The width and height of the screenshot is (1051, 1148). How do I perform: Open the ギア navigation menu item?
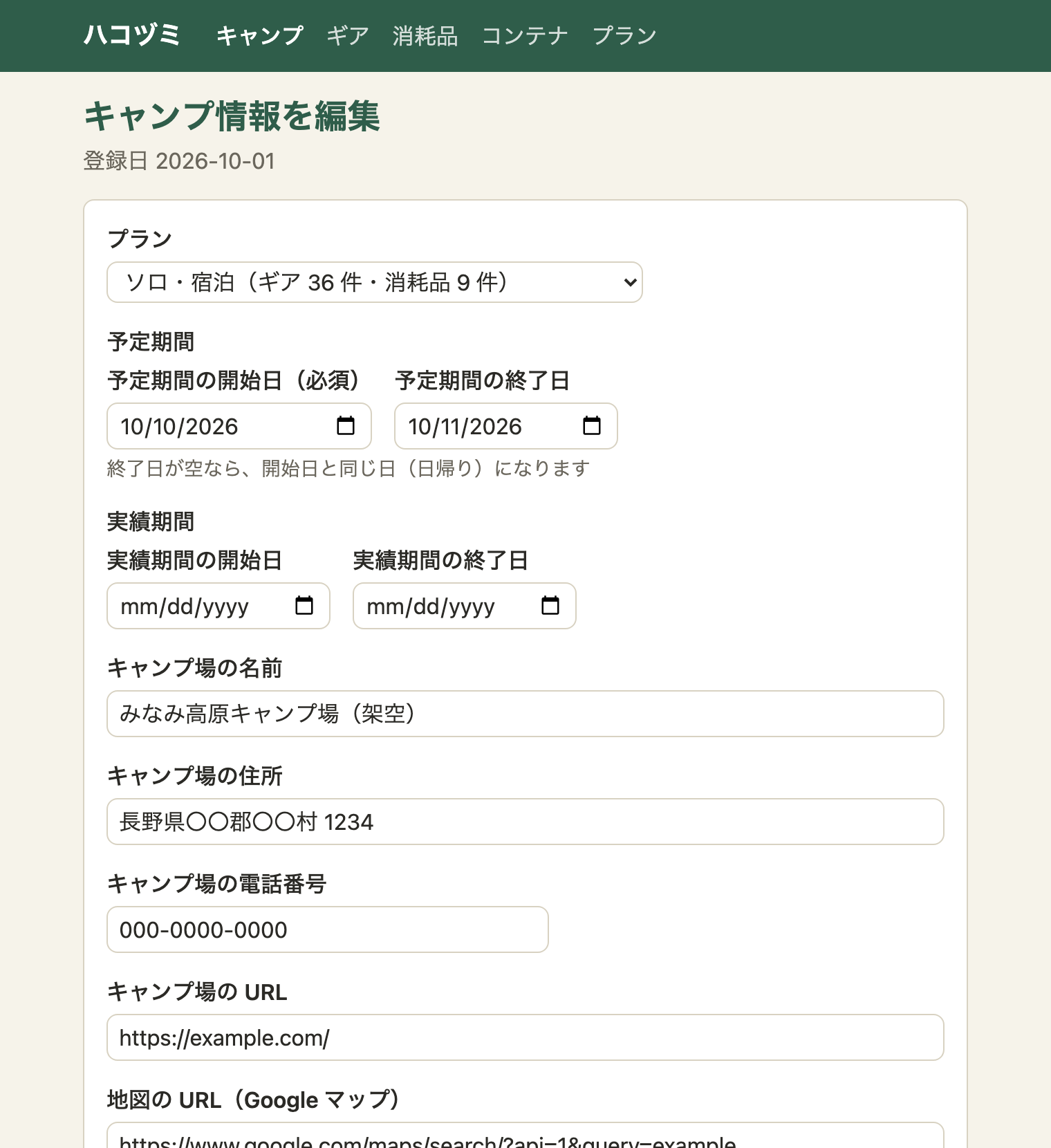coord(348,35)
